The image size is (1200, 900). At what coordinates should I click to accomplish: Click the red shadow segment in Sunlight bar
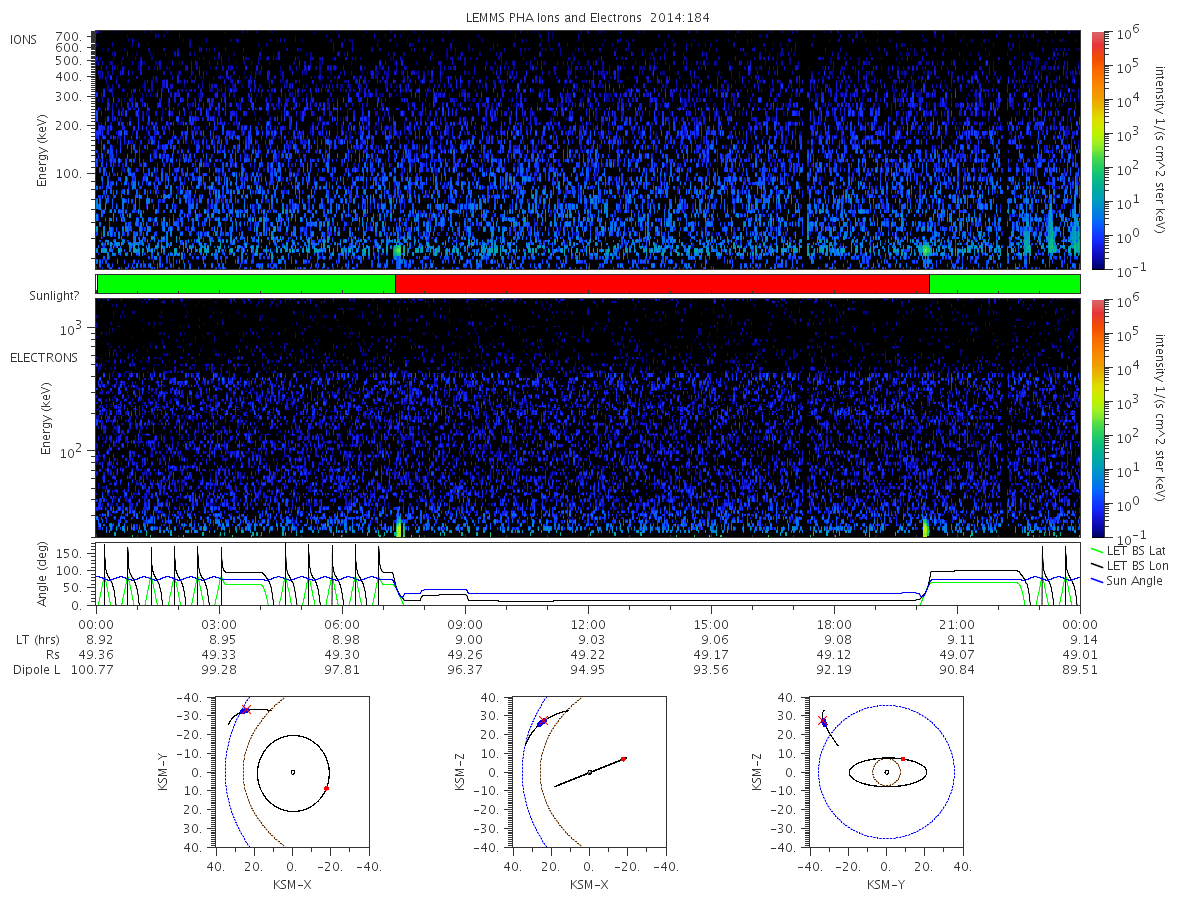[663, 284]
